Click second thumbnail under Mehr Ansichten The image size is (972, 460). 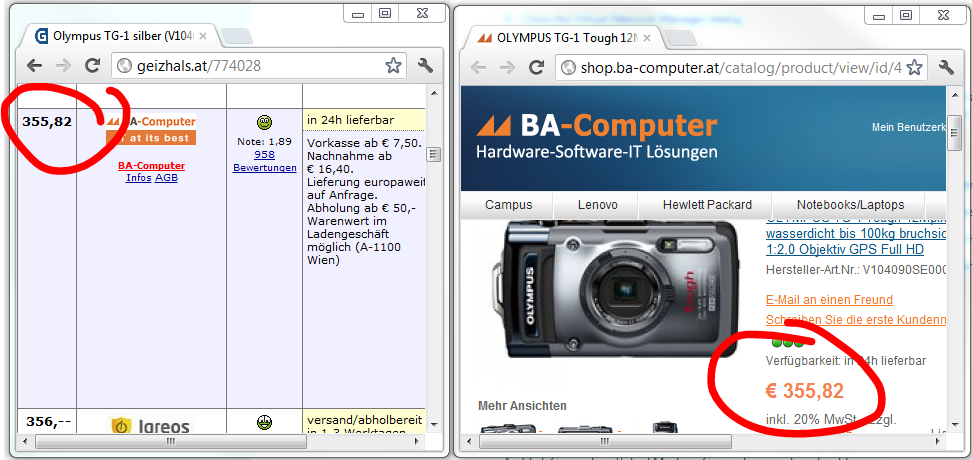coord(586,429)
